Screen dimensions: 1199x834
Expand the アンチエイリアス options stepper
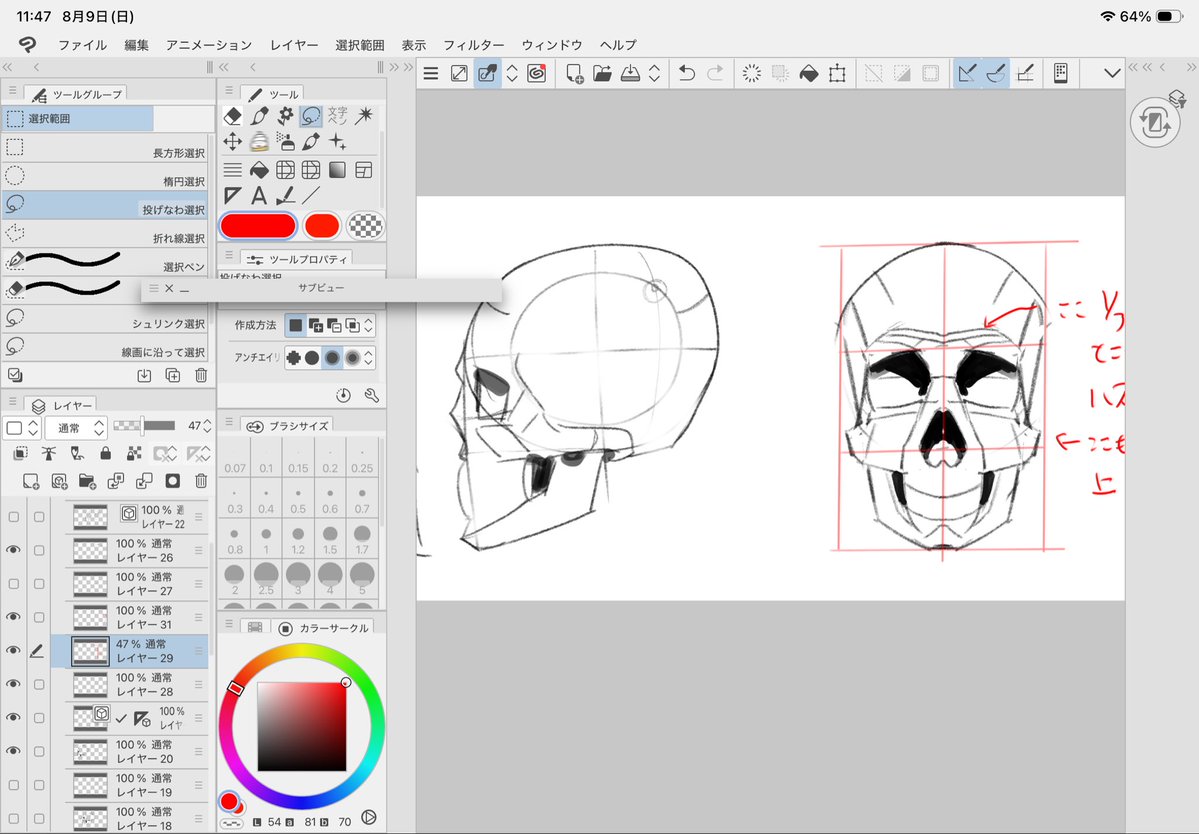click(369, 357)
